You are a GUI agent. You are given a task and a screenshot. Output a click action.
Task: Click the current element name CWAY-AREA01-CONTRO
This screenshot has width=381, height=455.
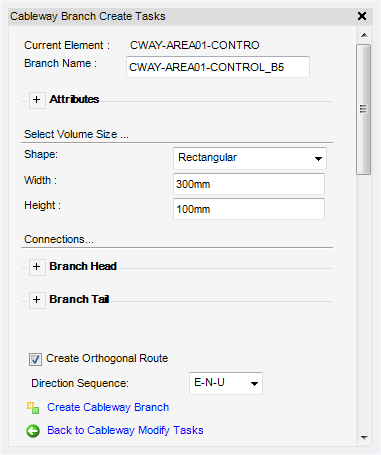pyautogui.click(x=195, y=45)
